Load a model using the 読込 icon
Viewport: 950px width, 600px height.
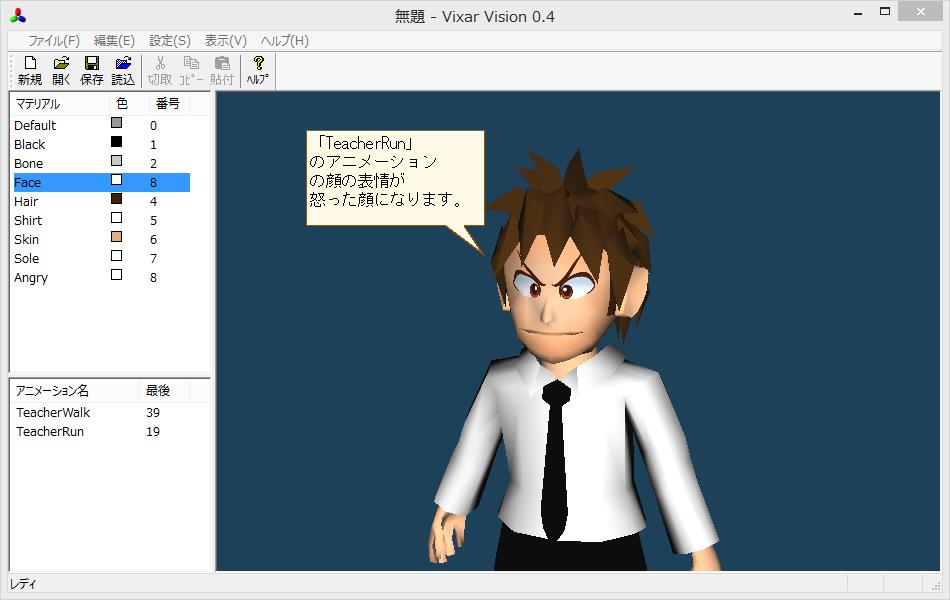[122, 68]
